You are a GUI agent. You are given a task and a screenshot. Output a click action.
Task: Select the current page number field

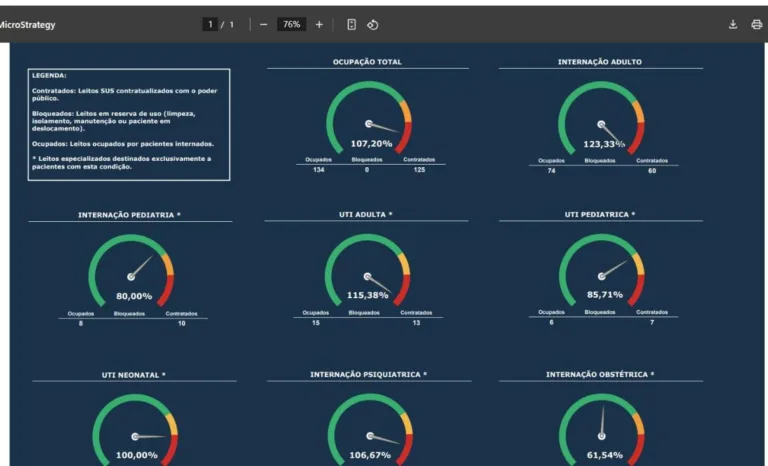pyautogui.click(x=211, y=24)
